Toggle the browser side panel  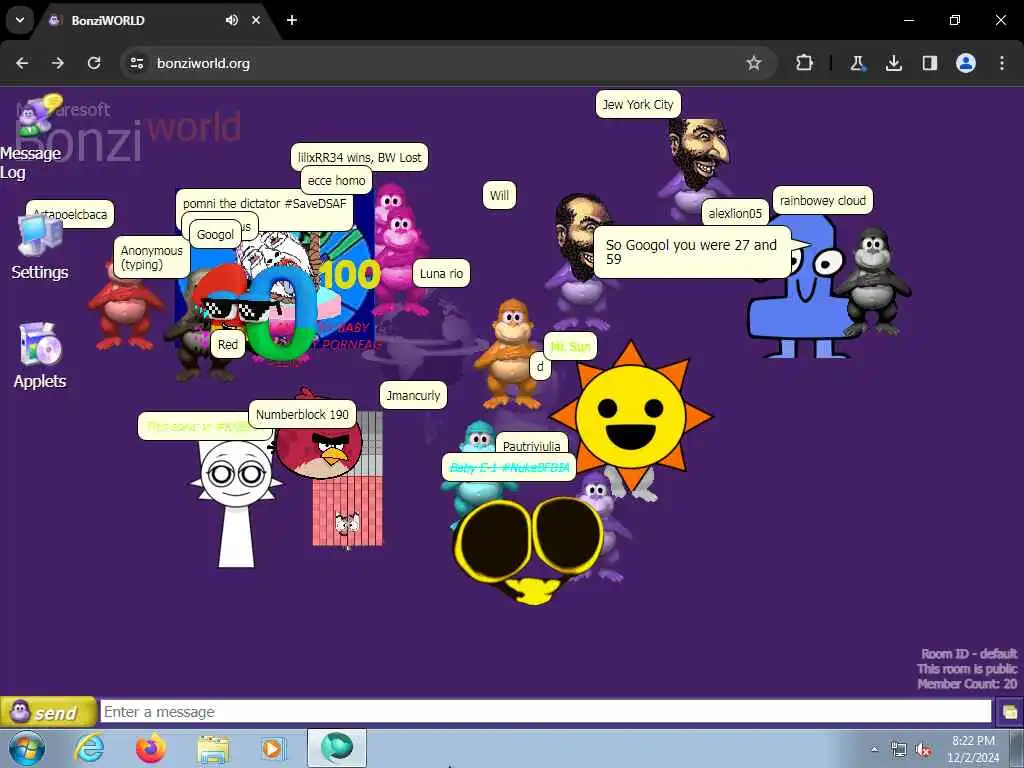coord(929,63)
